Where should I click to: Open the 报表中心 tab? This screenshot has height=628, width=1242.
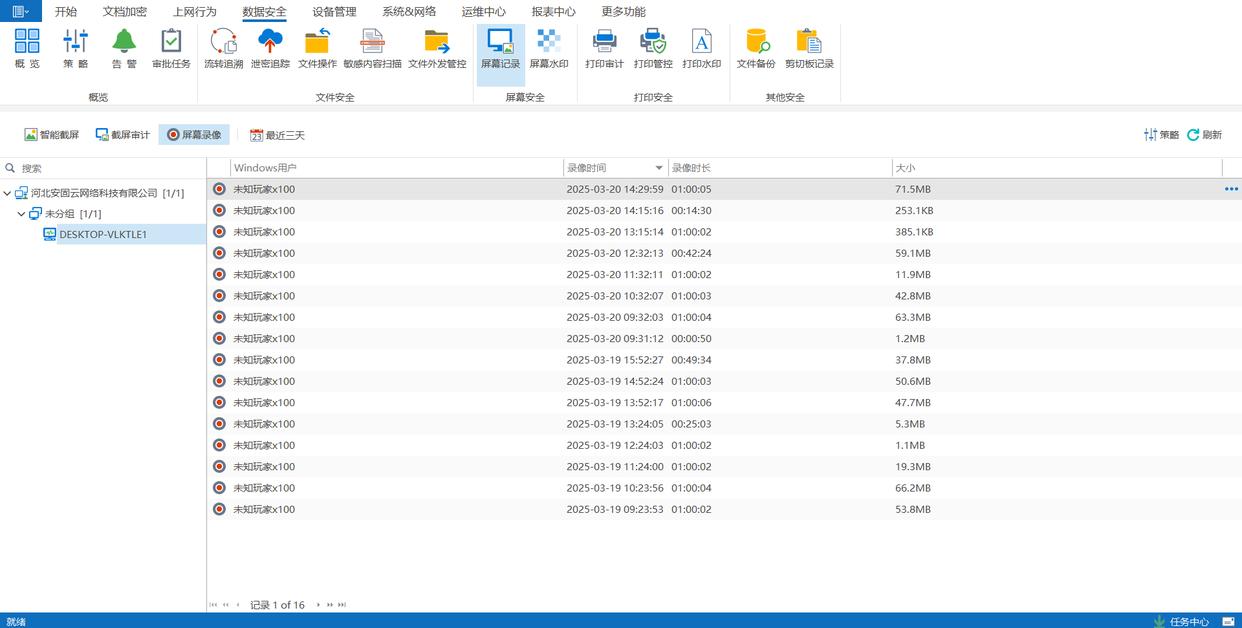pos(553,12)
